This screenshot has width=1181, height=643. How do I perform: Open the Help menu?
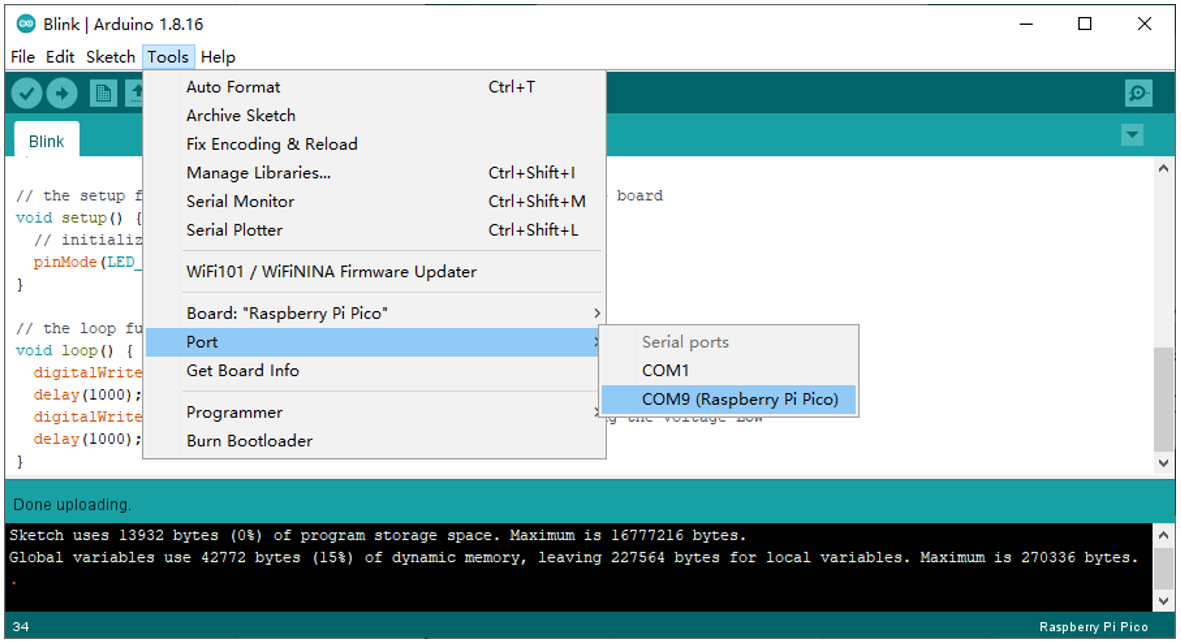point(218,57)
